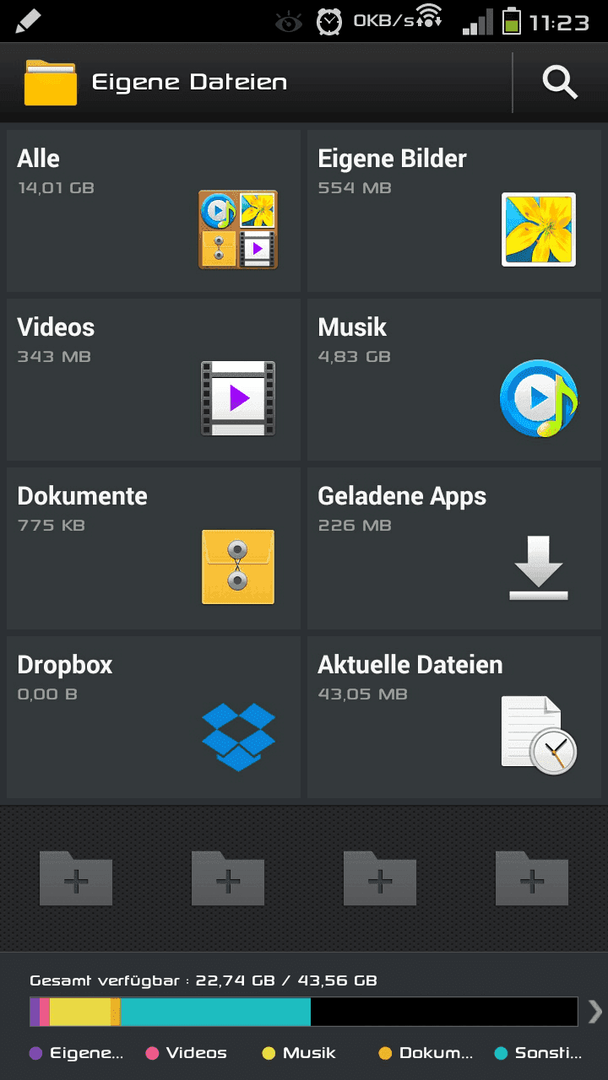Image resolution: width=608 pixels, height=1080 pixels.
Task: Select the Aktuelle Dateien category title
Action: click(x=410, y=665)
